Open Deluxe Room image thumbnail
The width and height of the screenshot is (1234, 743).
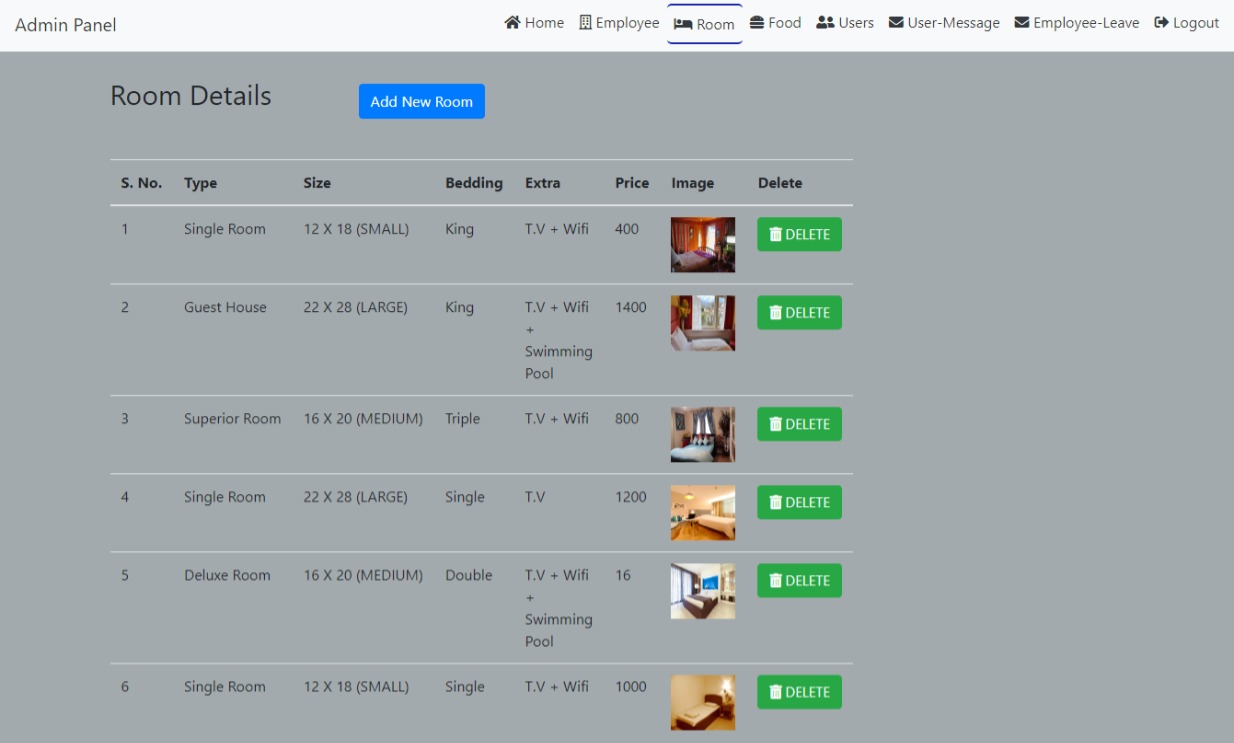(x=703, y=591)
